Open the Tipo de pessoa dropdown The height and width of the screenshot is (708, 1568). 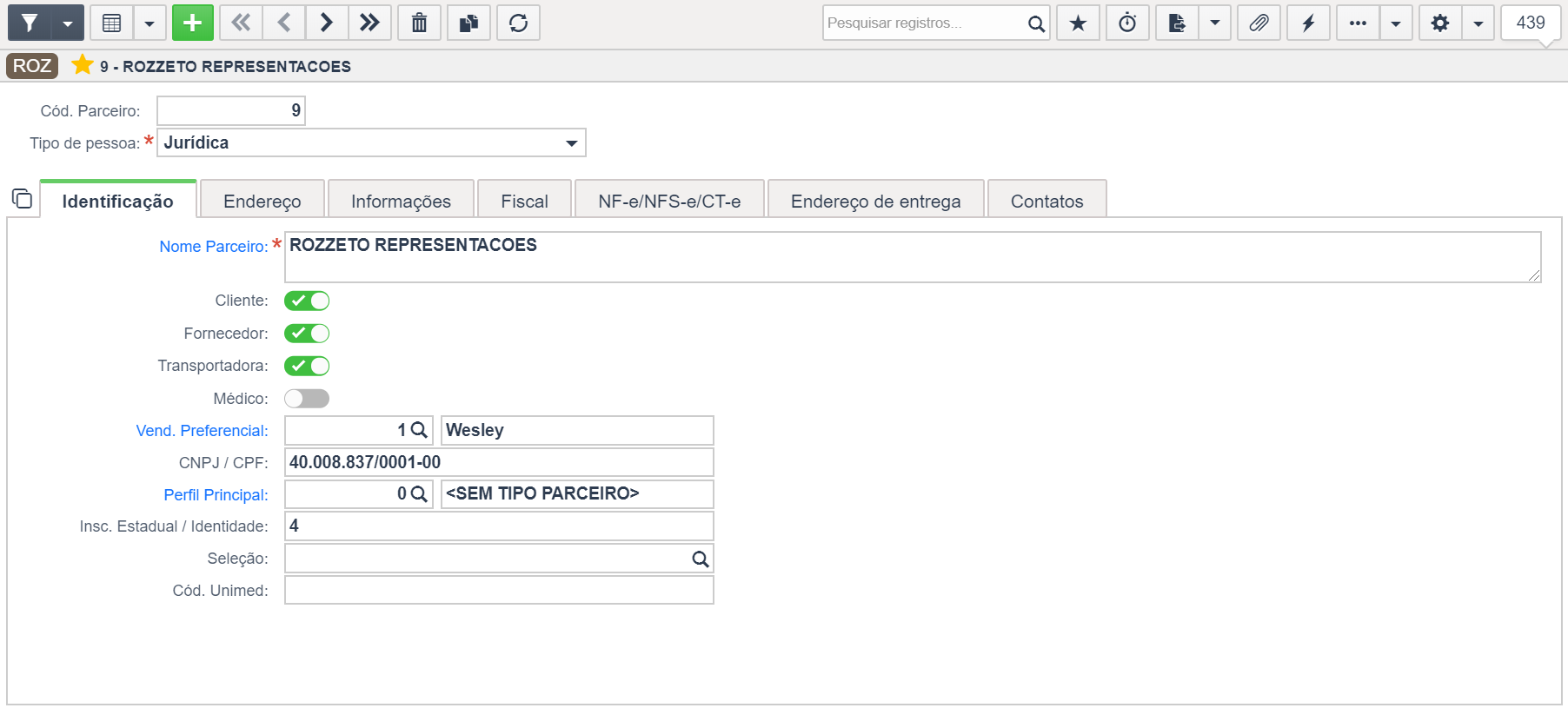[x=371, y=142]
